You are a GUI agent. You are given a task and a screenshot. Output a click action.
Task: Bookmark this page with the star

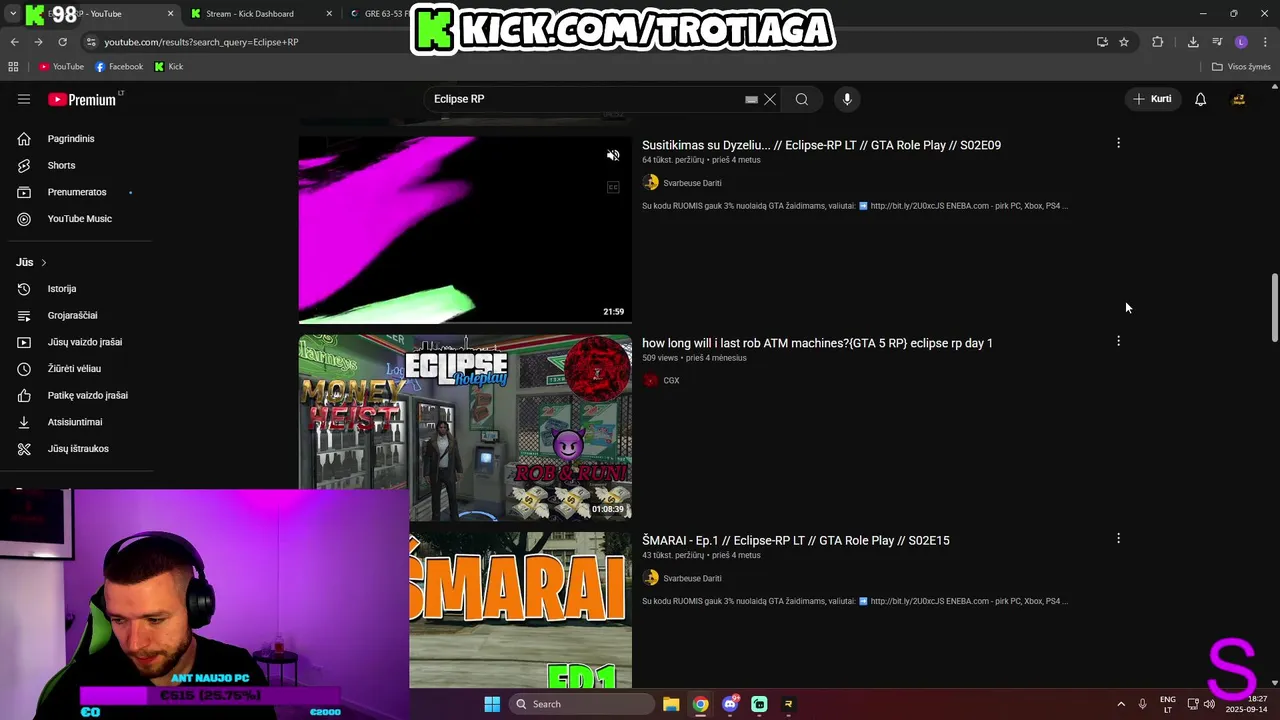point(1124,42)
